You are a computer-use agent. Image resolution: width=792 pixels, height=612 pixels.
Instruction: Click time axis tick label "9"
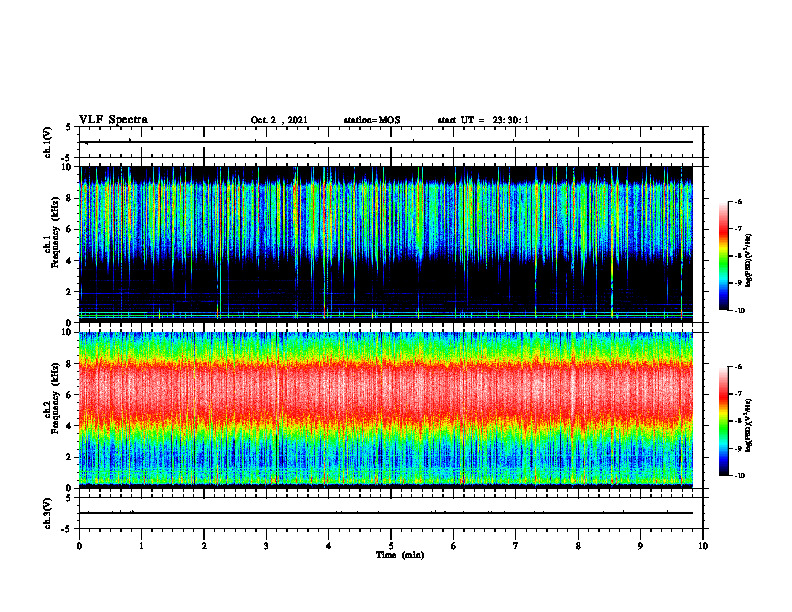tap(640, 546)
